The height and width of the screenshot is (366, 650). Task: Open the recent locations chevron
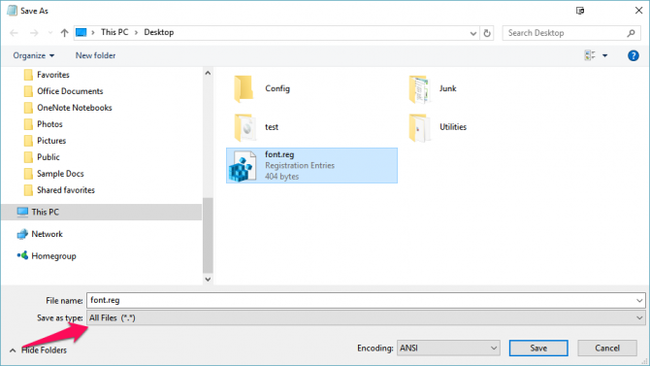pos(50,33)
